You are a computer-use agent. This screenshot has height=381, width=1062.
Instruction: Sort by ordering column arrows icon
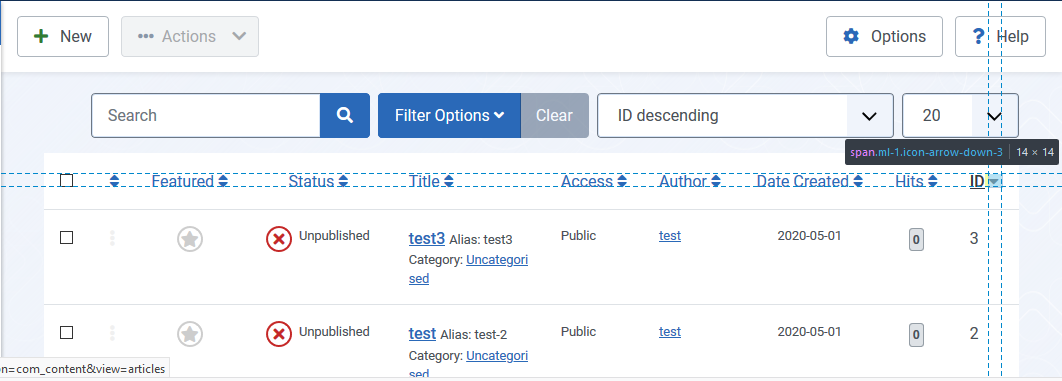click(x=114, y=181)
